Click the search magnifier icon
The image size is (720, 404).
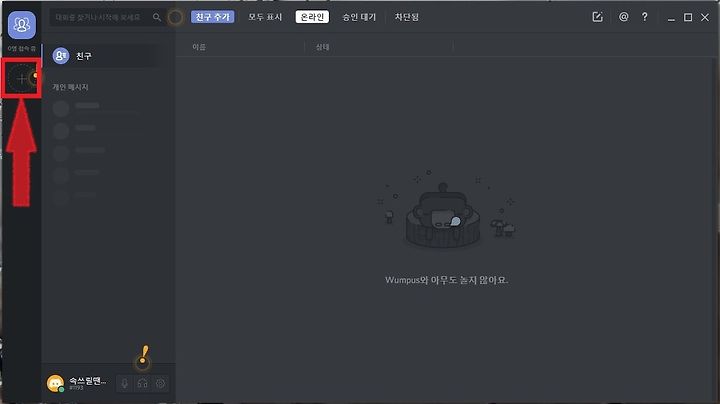157,17
